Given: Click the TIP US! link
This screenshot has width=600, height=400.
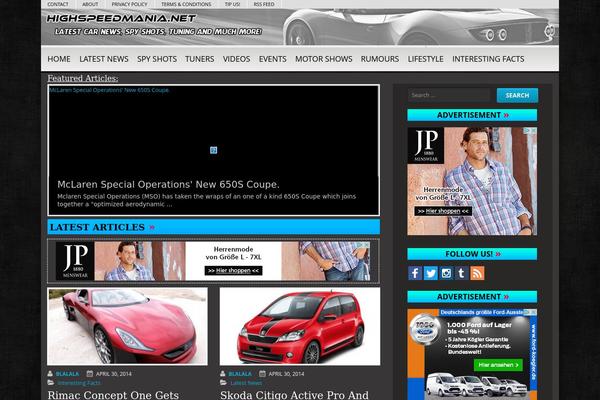Looking at the screenshot, I should pyautogui.click(x=232, y=4).
